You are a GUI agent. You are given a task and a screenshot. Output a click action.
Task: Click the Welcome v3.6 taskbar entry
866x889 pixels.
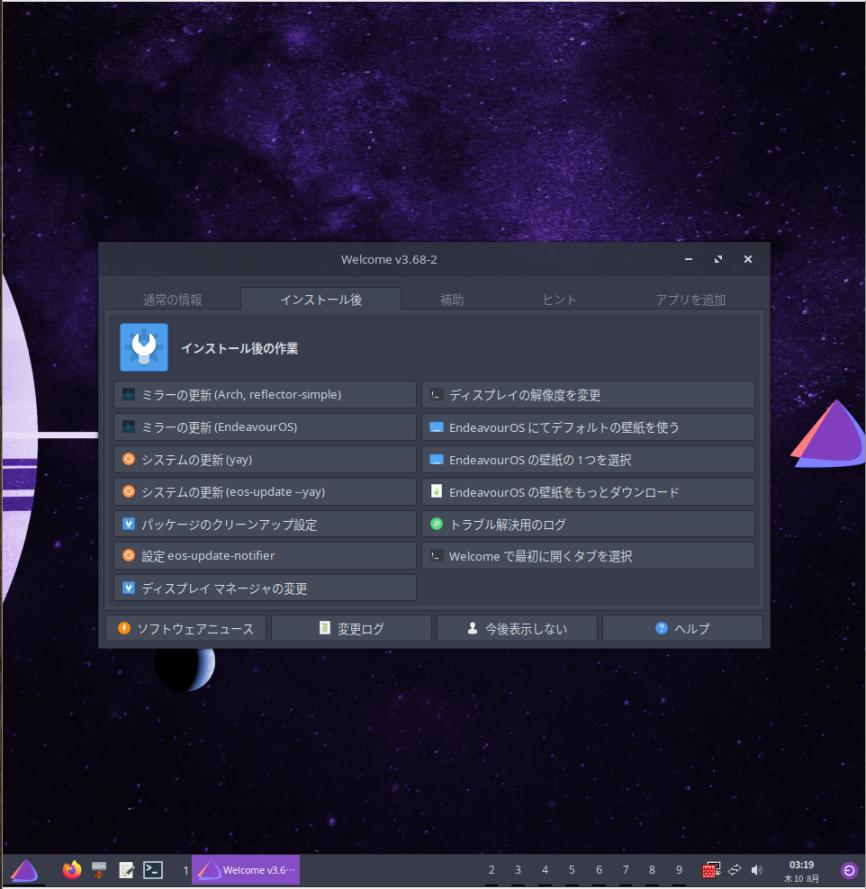coord(246,870)
